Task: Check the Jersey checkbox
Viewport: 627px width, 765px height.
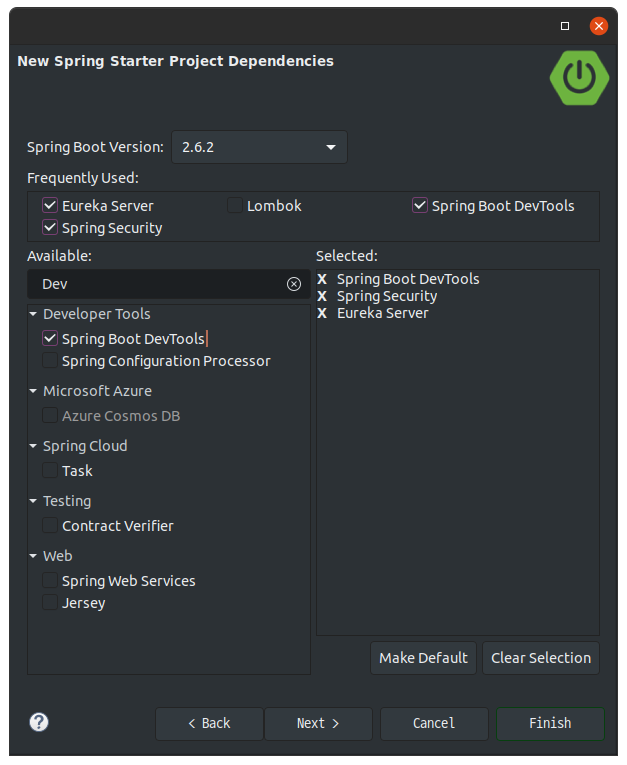Action: click(x=50, y=603)
